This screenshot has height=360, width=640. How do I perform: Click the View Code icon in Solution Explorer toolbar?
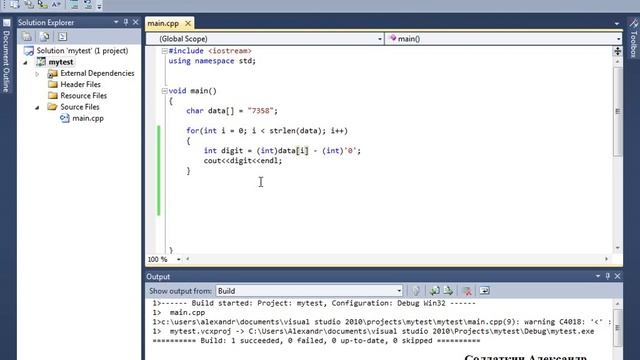[x=62, y=37]
